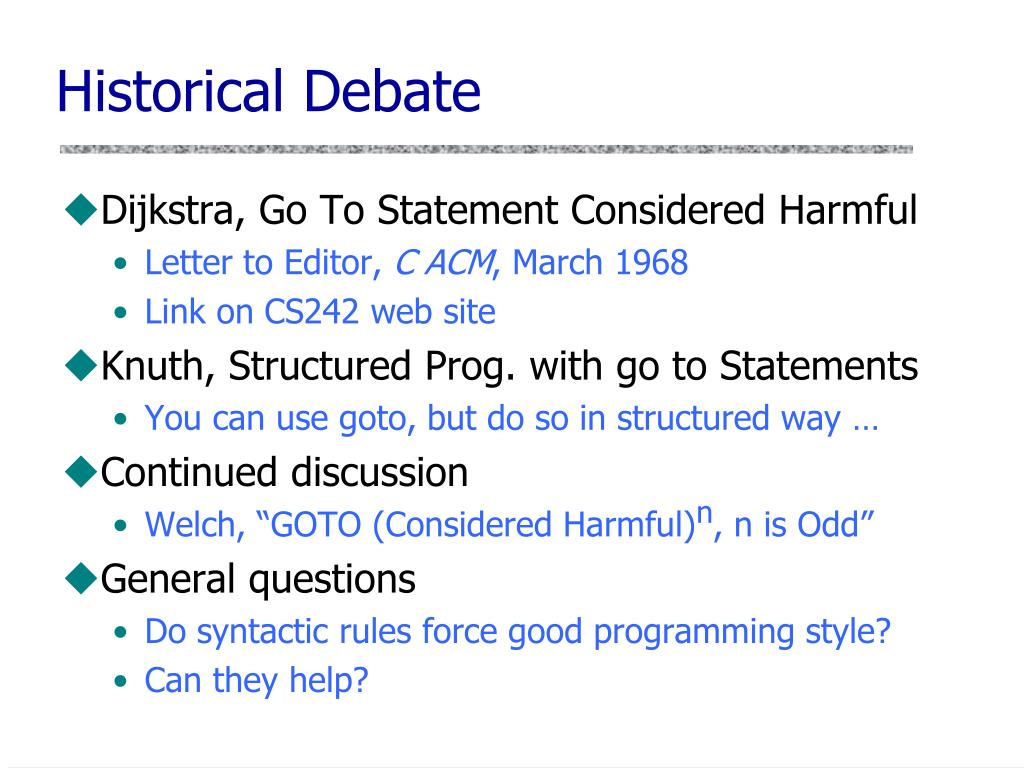Click the diamond bullet beside General questions
The height and width of the screenshot is (768, 1024).
click(x=82, y=579)
